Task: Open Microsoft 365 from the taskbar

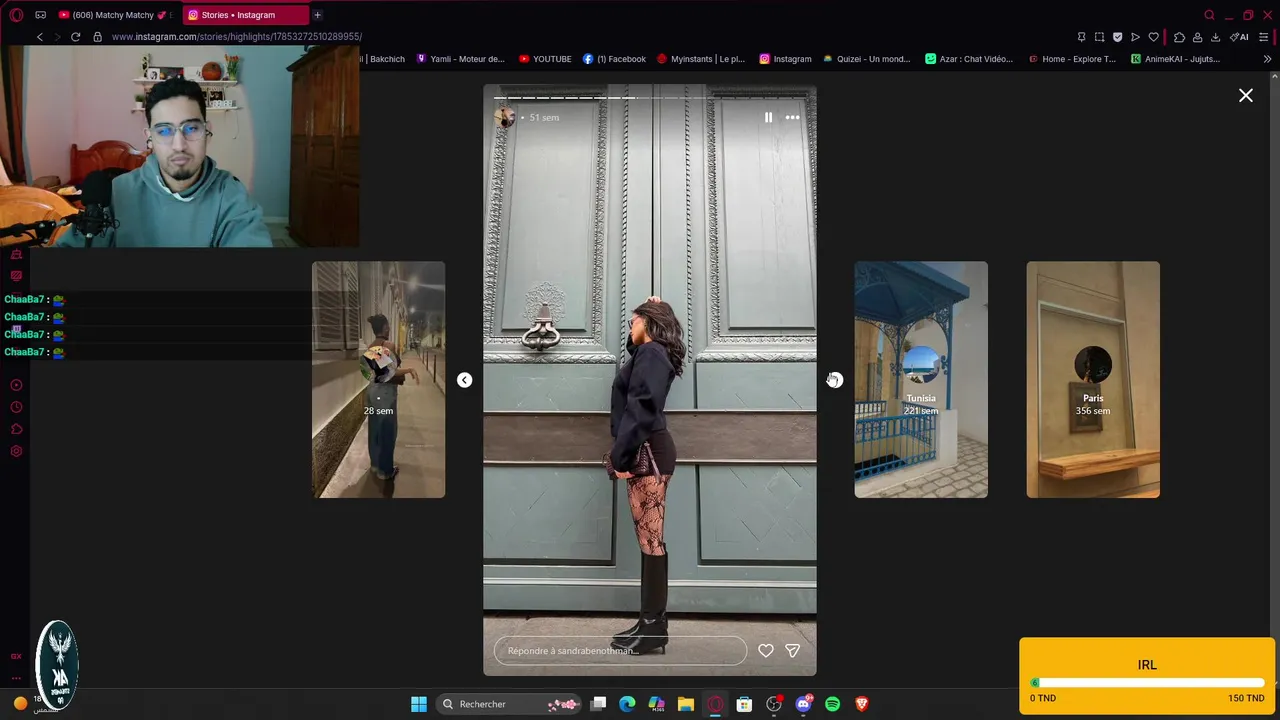Action: click(x=656, y=704)
